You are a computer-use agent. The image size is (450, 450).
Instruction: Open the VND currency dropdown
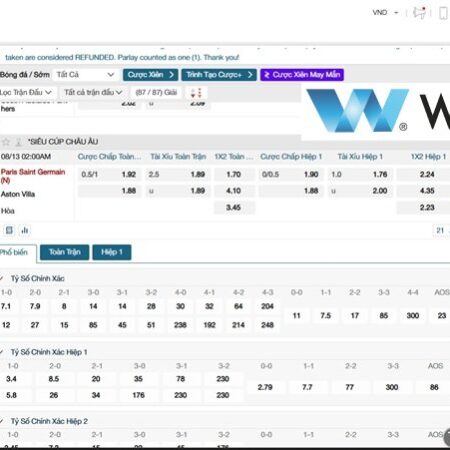pos(385,13)
